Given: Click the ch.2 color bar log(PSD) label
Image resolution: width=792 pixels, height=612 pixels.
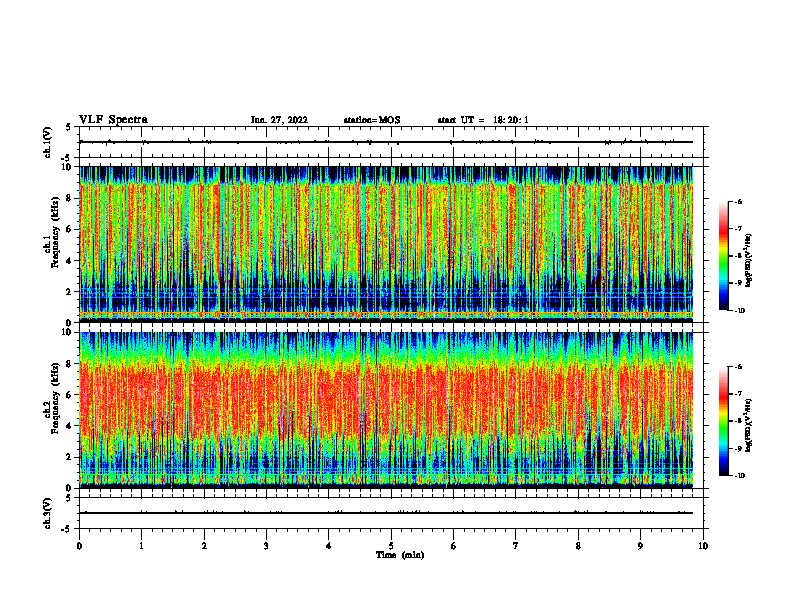Looking at the screenshot, I should 749,426.
